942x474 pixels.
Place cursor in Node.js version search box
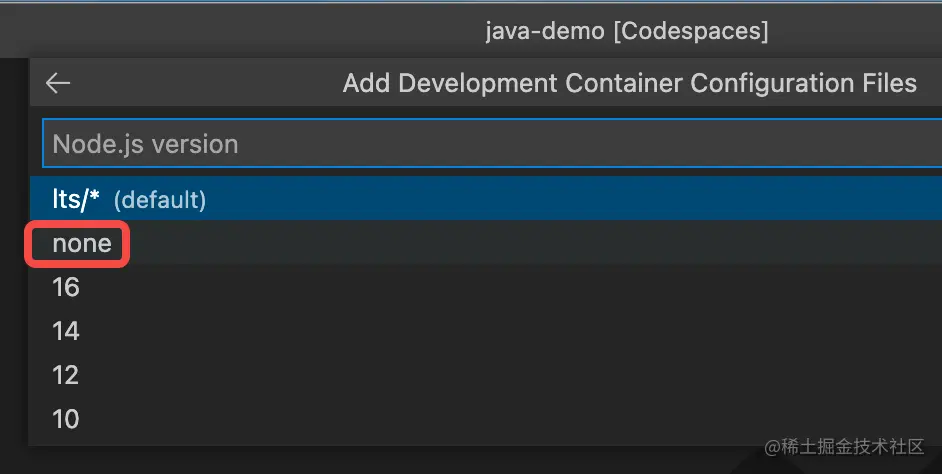(492, 144)
